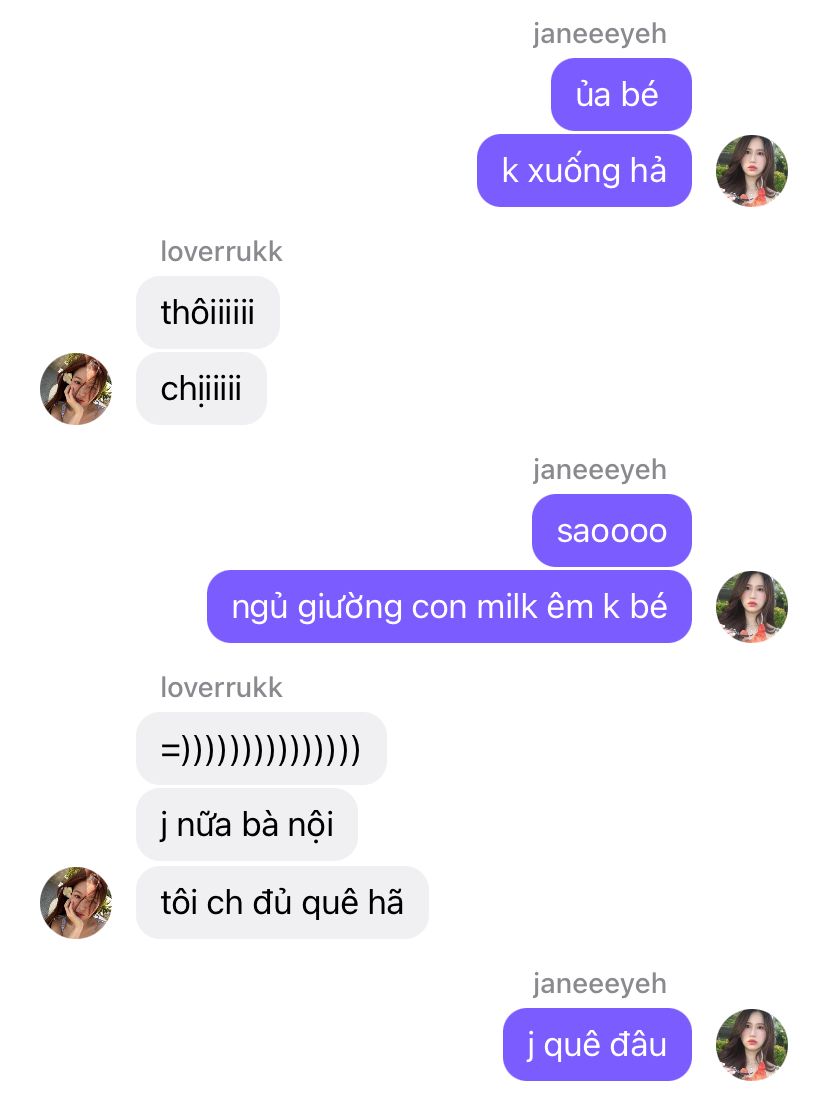Open janeeeyeh username above "j quê đâu"
This screenshot has width=828, height=1119.
click(x=600, y=984)
